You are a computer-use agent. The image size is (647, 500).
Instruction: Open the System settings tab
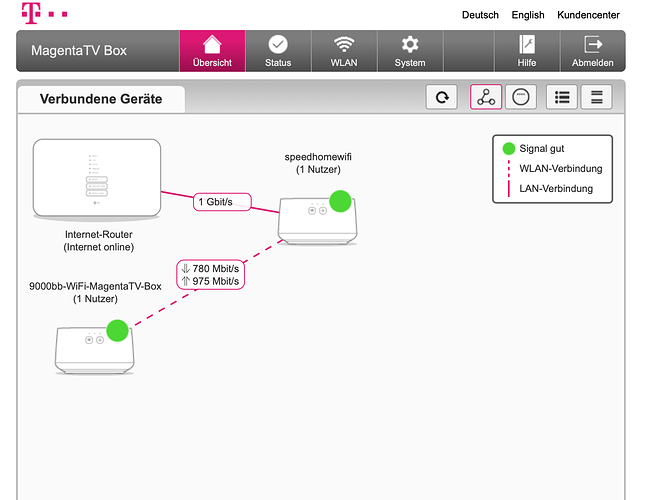pos(410,51)
